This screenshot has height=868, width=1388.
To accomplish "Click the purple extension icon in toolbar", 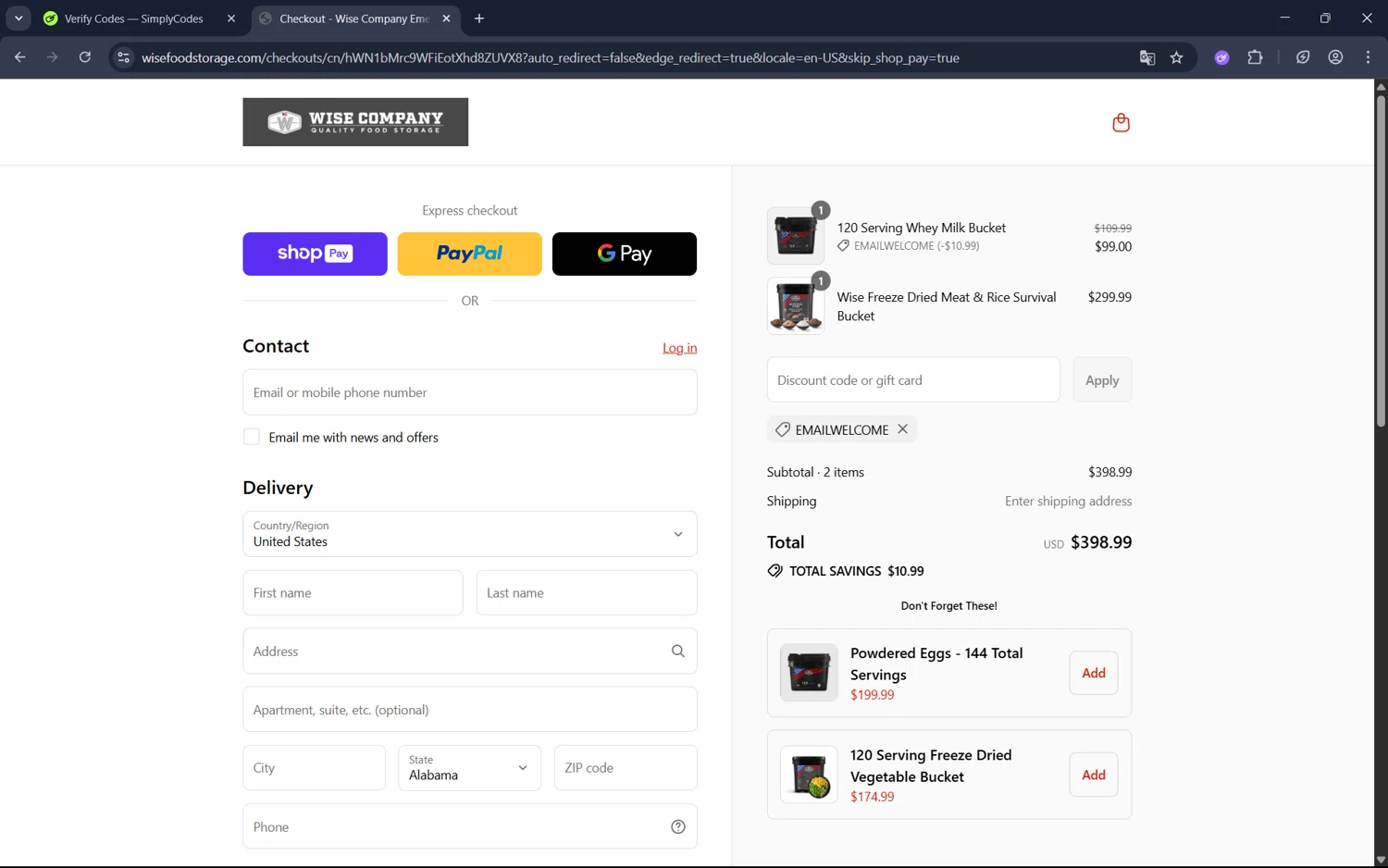I will (x=1221, y=57).
